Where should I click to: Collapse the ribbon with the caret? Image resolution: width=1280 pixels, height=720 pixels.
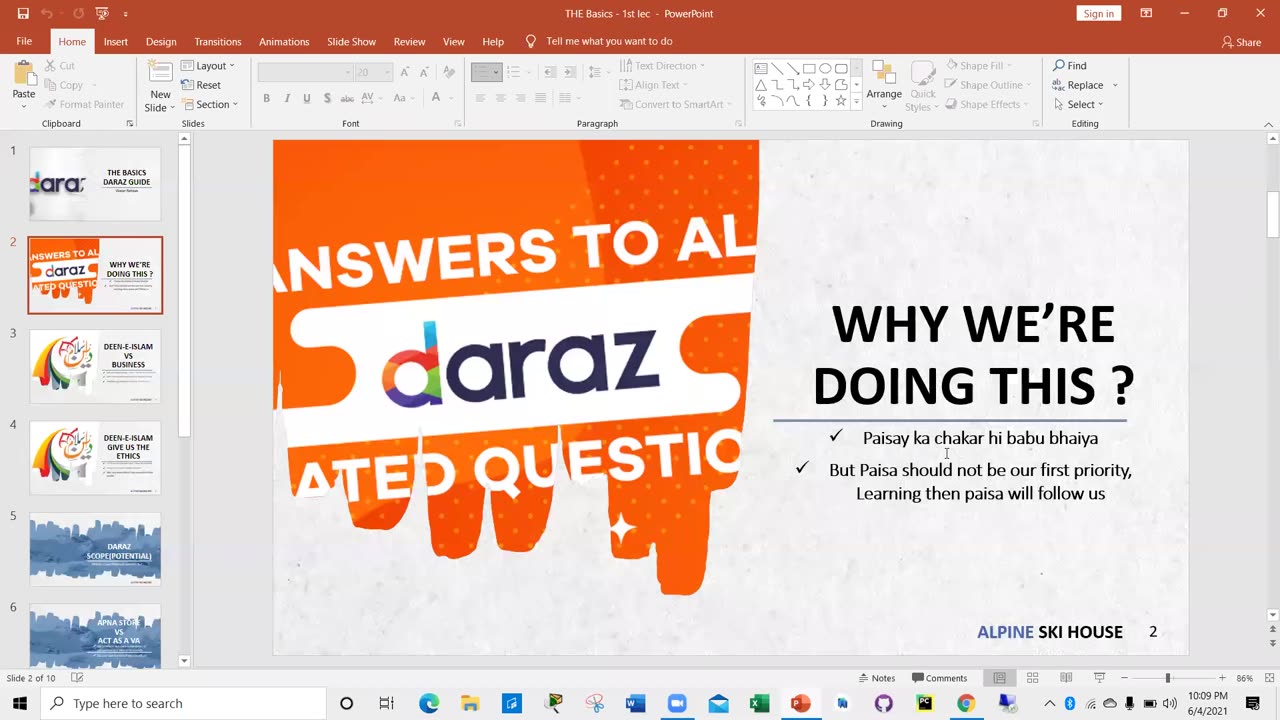point(1270,124)
